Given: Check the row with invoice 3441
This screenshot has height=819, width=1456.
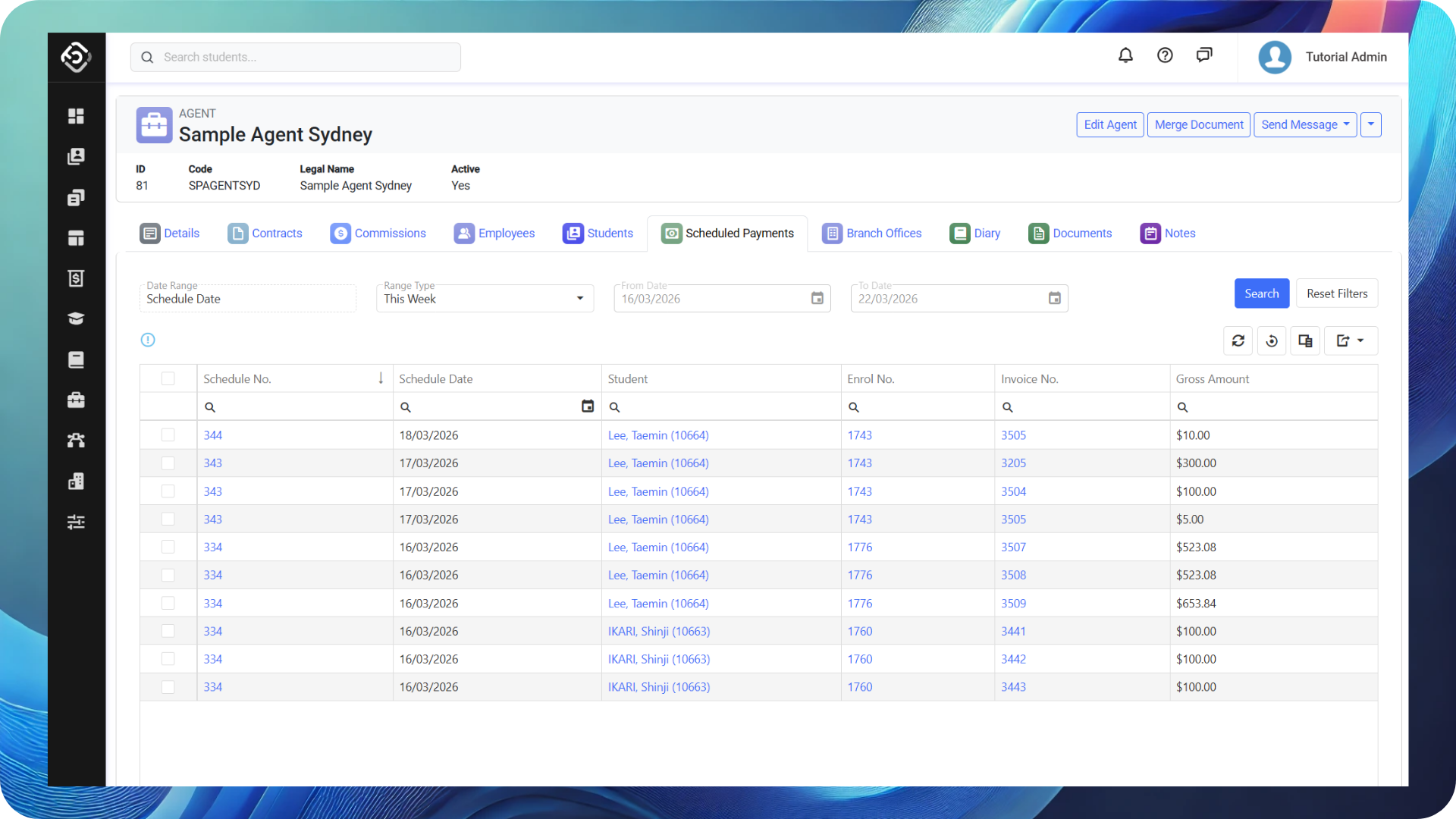Looking at the screenshot, I should (168, 631).
